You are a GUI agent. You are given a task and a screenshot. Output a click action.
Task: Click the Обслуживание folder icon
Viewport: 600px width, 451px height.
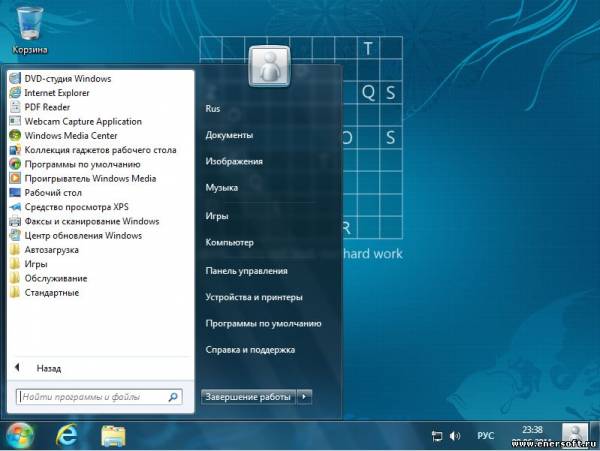pos(15,278)
